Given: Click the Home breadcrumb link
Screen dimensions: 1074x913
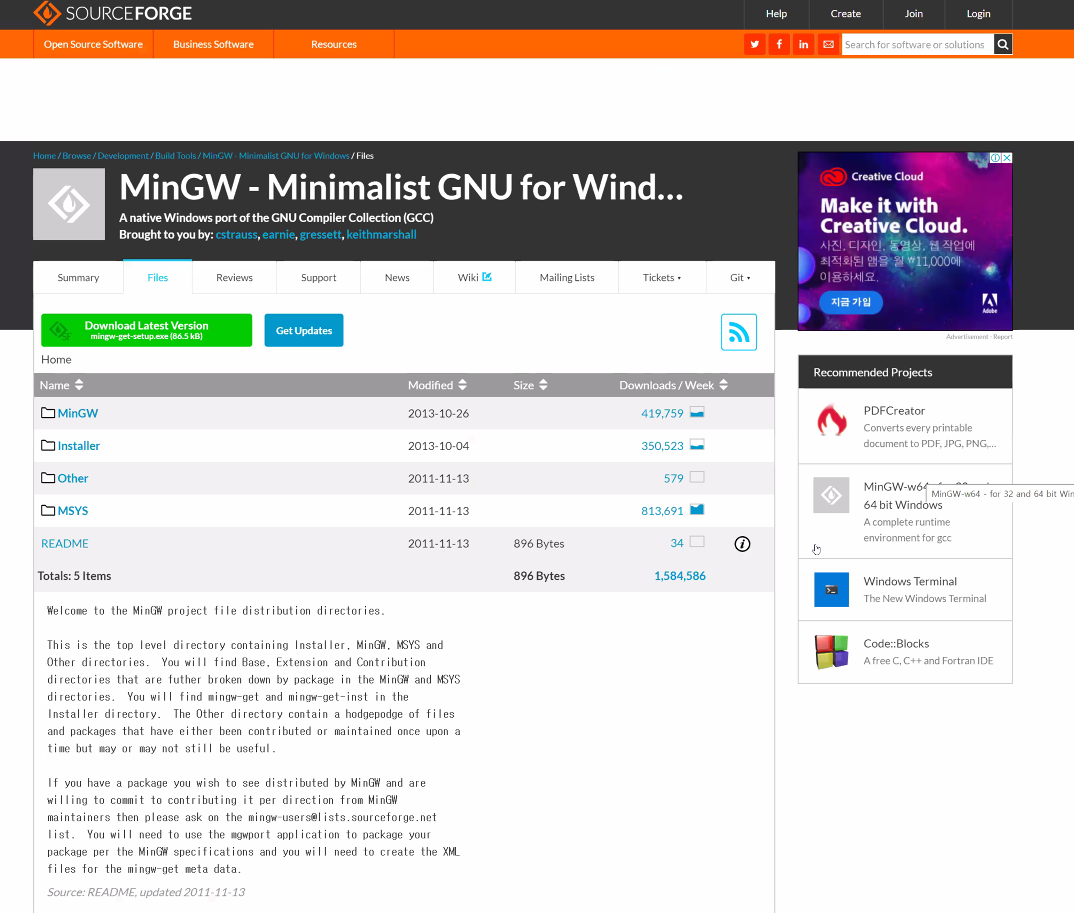Looking at the screenshot, I should pyautogui.click(x=45, y=156).
